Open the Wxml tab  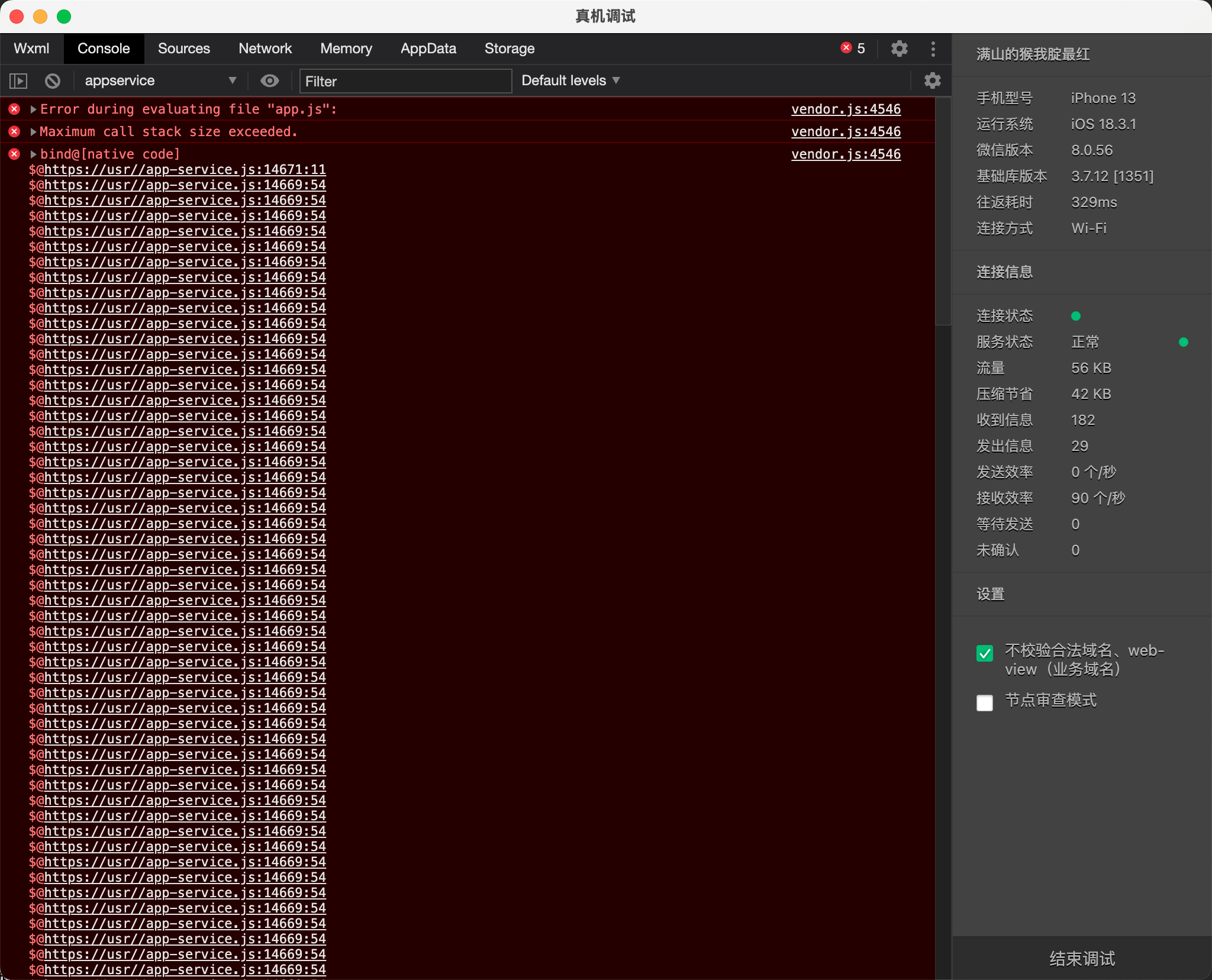(x=31, y=49)
